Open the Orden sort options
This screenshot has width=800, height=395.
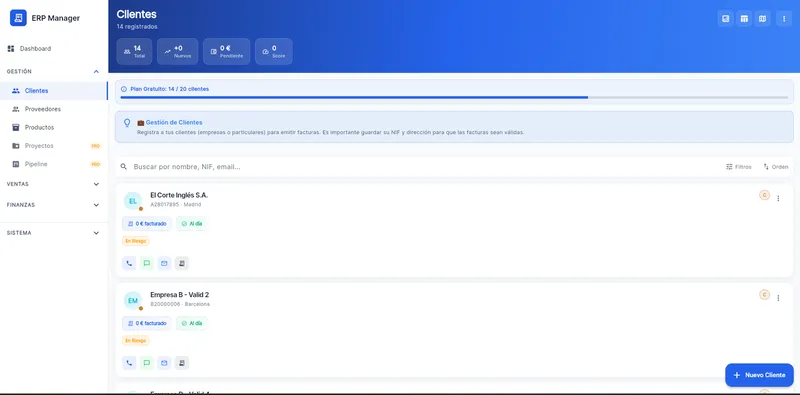tap(776, 167)
